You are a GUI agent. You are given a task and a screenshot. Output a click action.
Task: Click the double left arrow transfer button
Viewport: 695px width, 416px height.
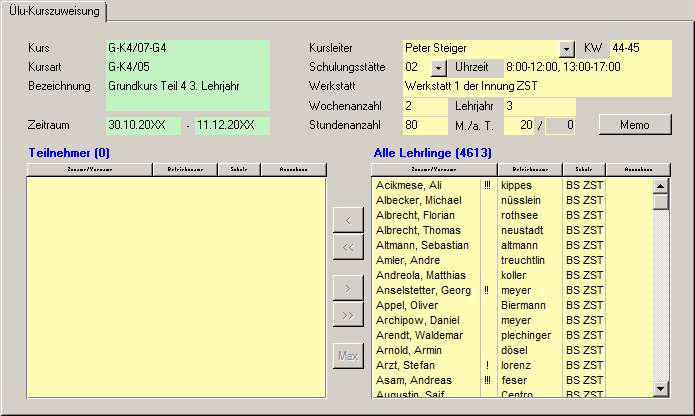coord(347,247)
